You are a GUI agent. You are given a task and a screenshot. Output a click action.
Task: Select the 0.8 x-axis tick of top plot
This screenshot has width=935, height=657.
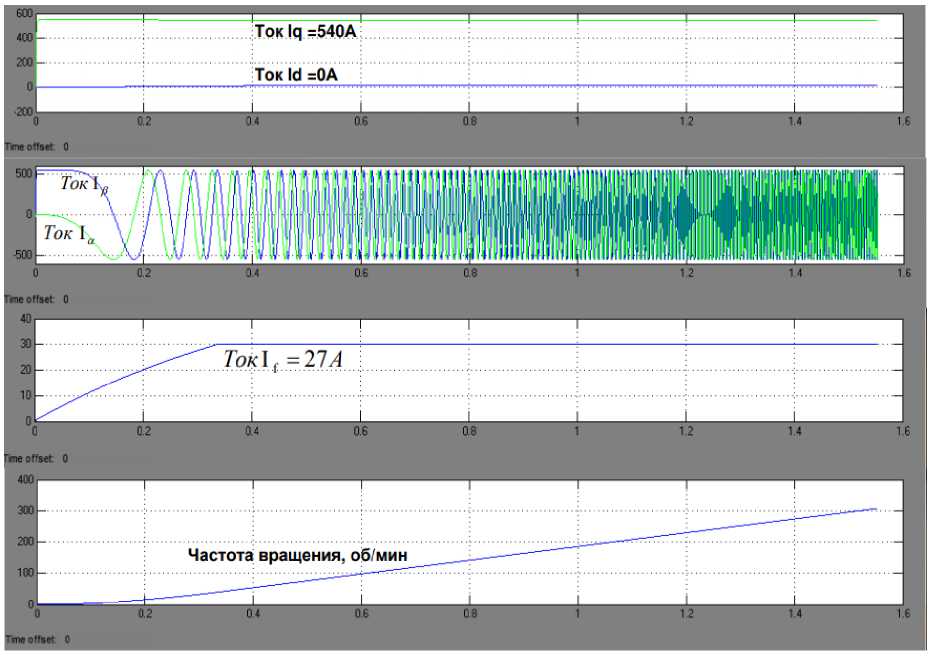coord(469,122)
